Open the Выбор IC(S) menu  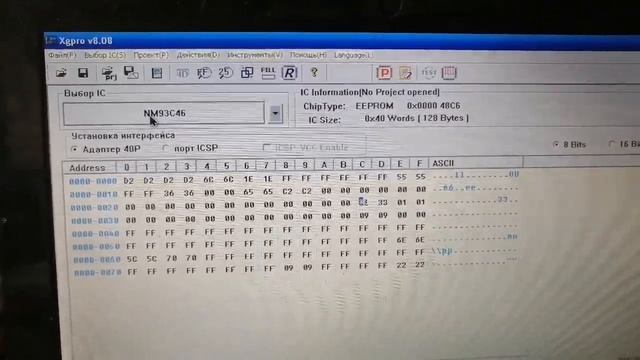coord(105,55)
